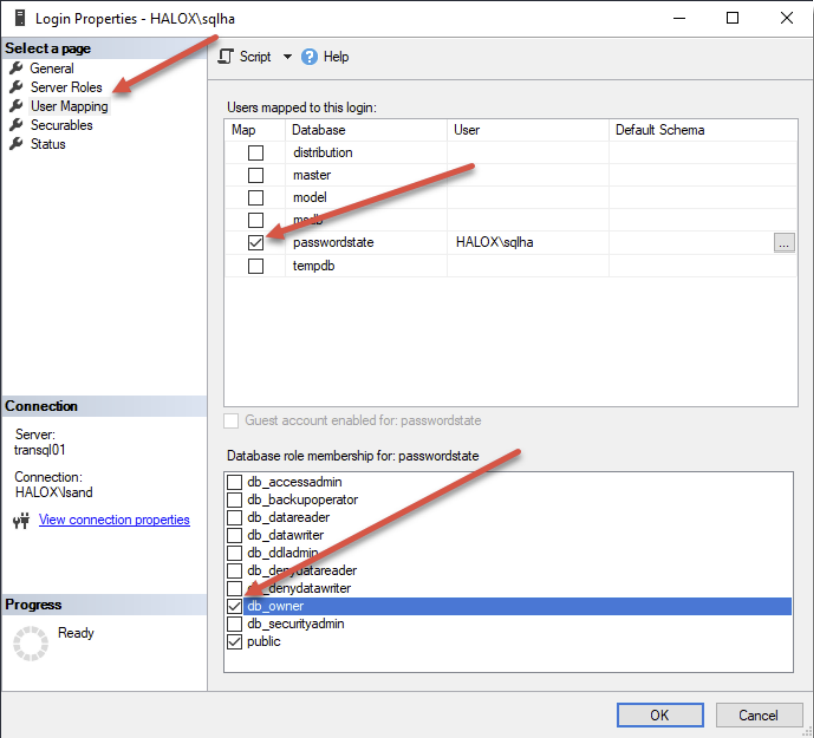Select the master database name

[x=311, y=175]
